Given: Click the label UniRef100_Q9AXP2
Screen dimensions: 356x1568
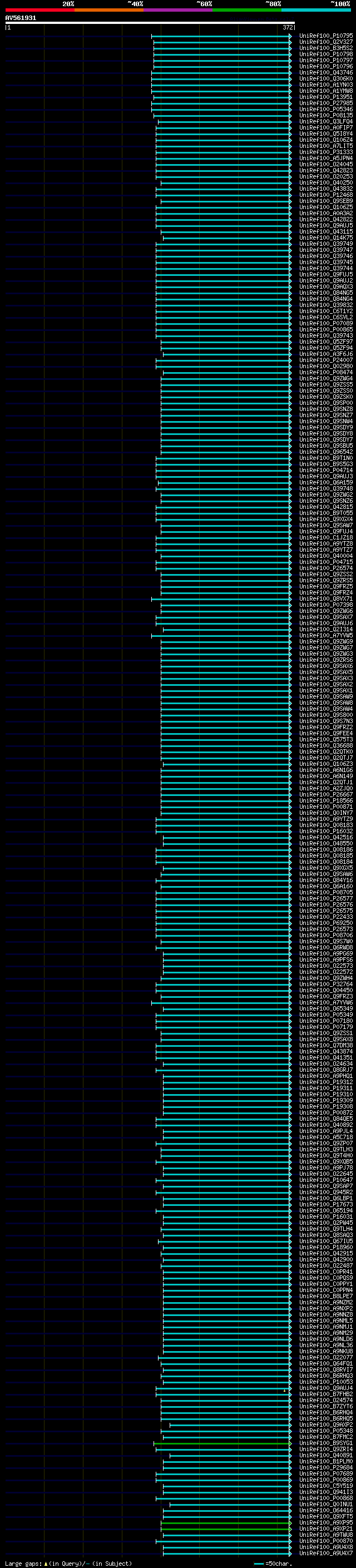Looking at the screenshot, I should (x=325, y=1424).
